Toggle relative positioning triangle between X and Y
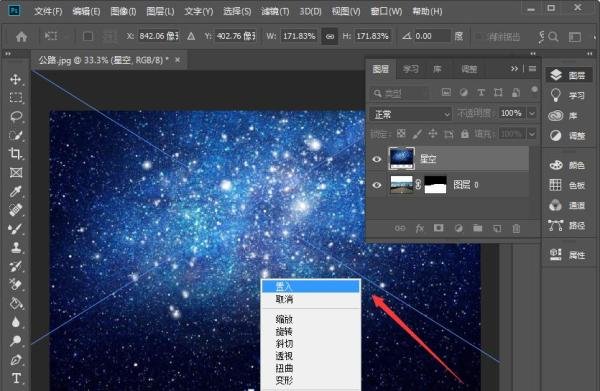 [x=191, y=36]
